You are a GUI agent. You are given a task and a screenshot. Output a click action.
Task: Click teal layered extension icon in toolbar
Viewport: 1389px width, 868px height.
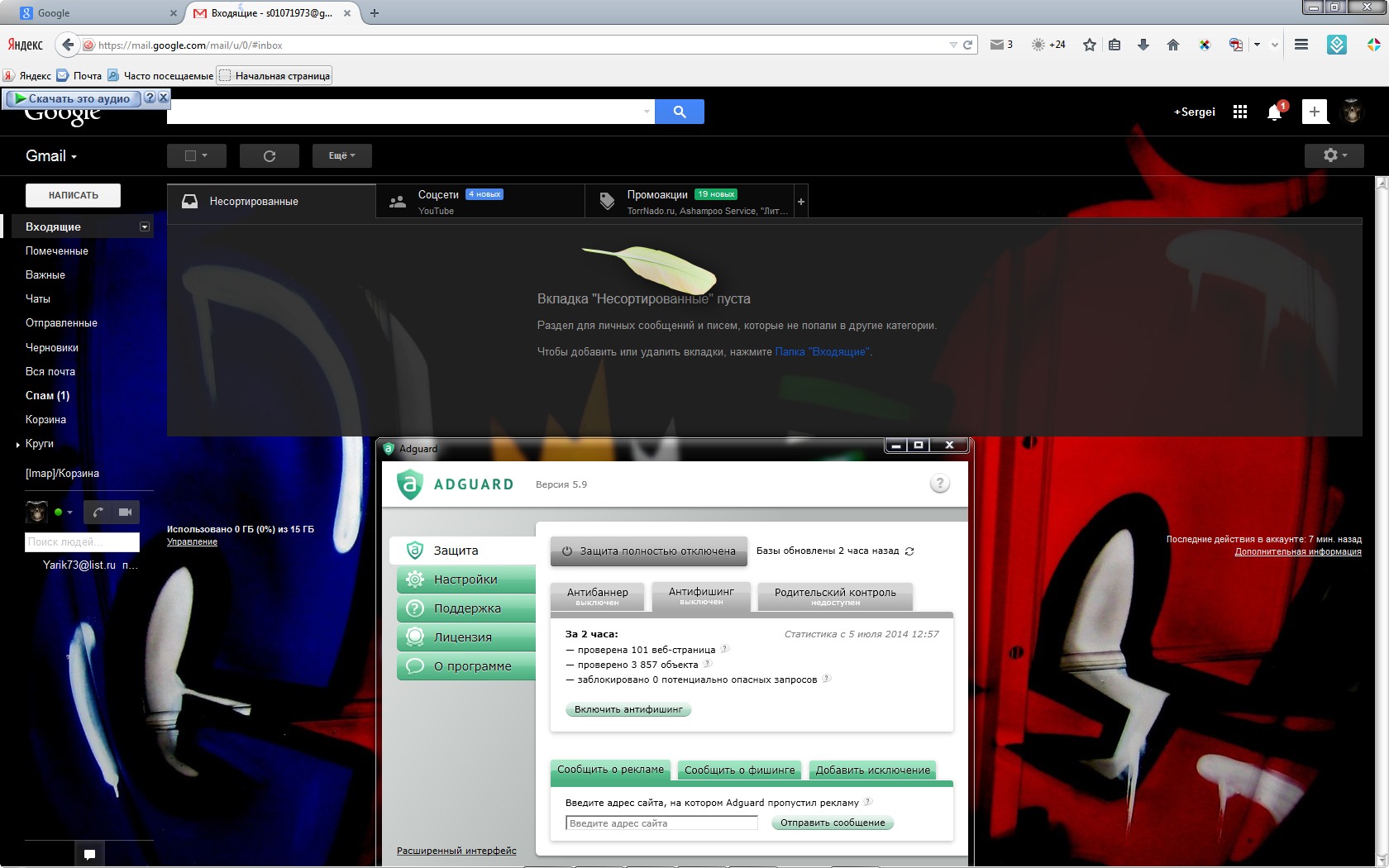coord(1337,45)
